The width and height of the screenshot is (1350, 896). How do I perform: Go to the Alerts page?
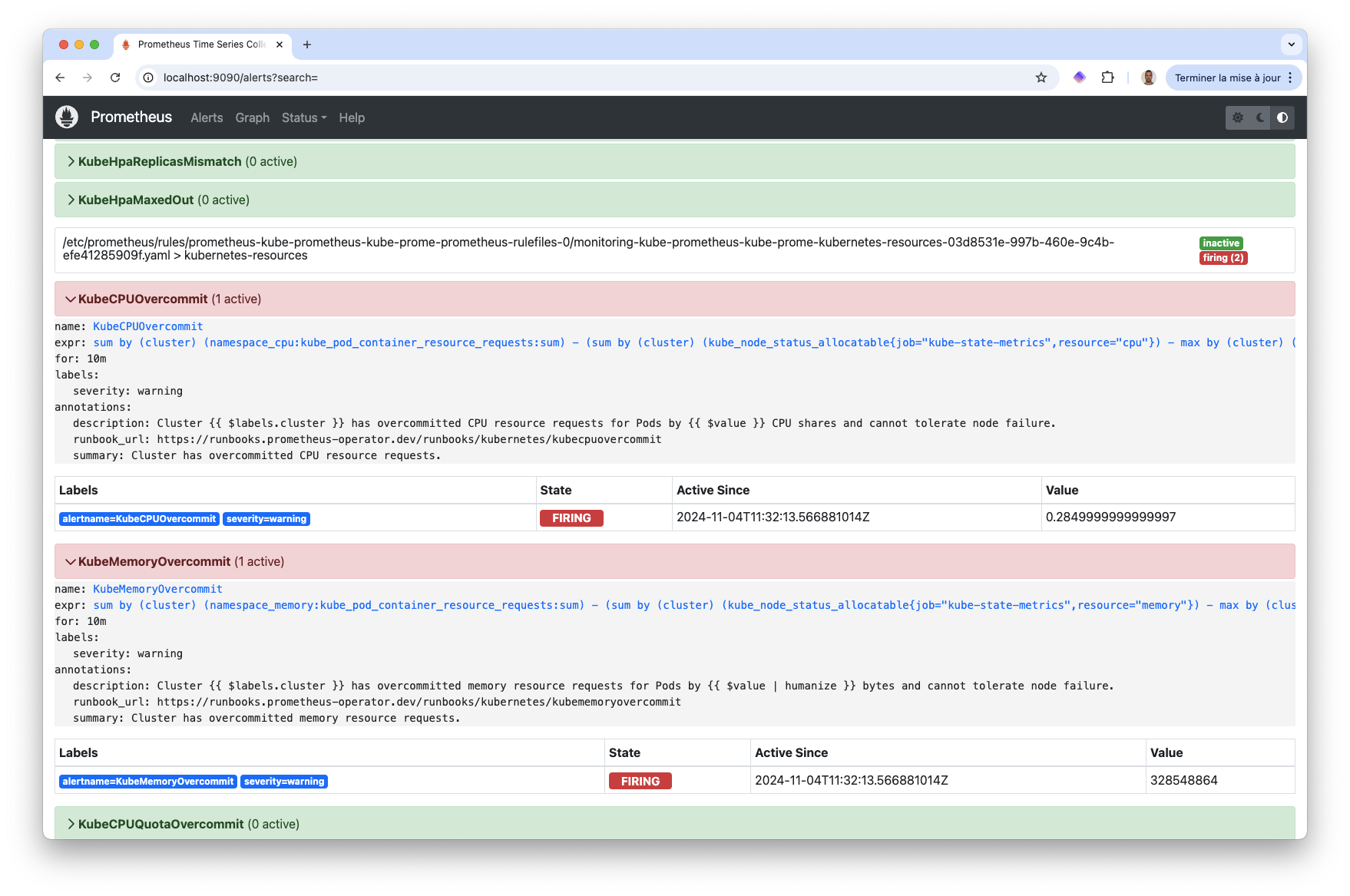[207, 117]
